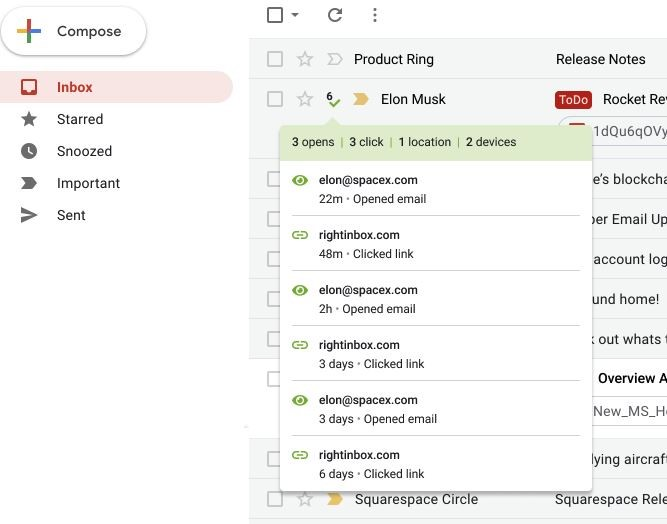Open the Sent folder
The height and width of the screenshot is (524, 667).
point(71,215)
